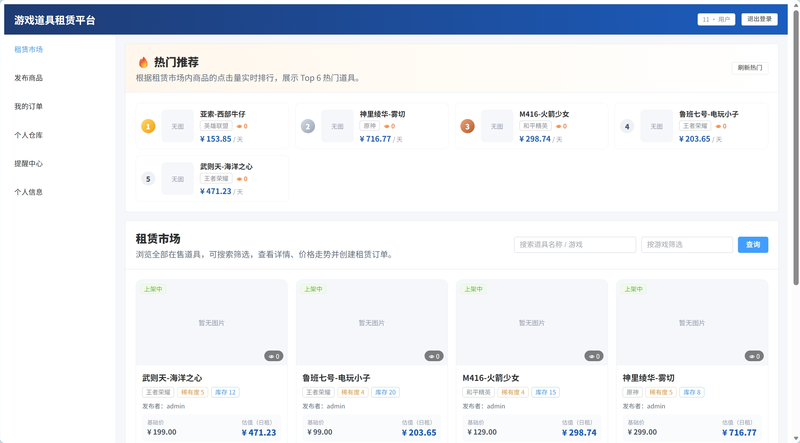Open 个人信息 in the sidebar
Viewport: 800px width, 443px height.
click(29, 192)
